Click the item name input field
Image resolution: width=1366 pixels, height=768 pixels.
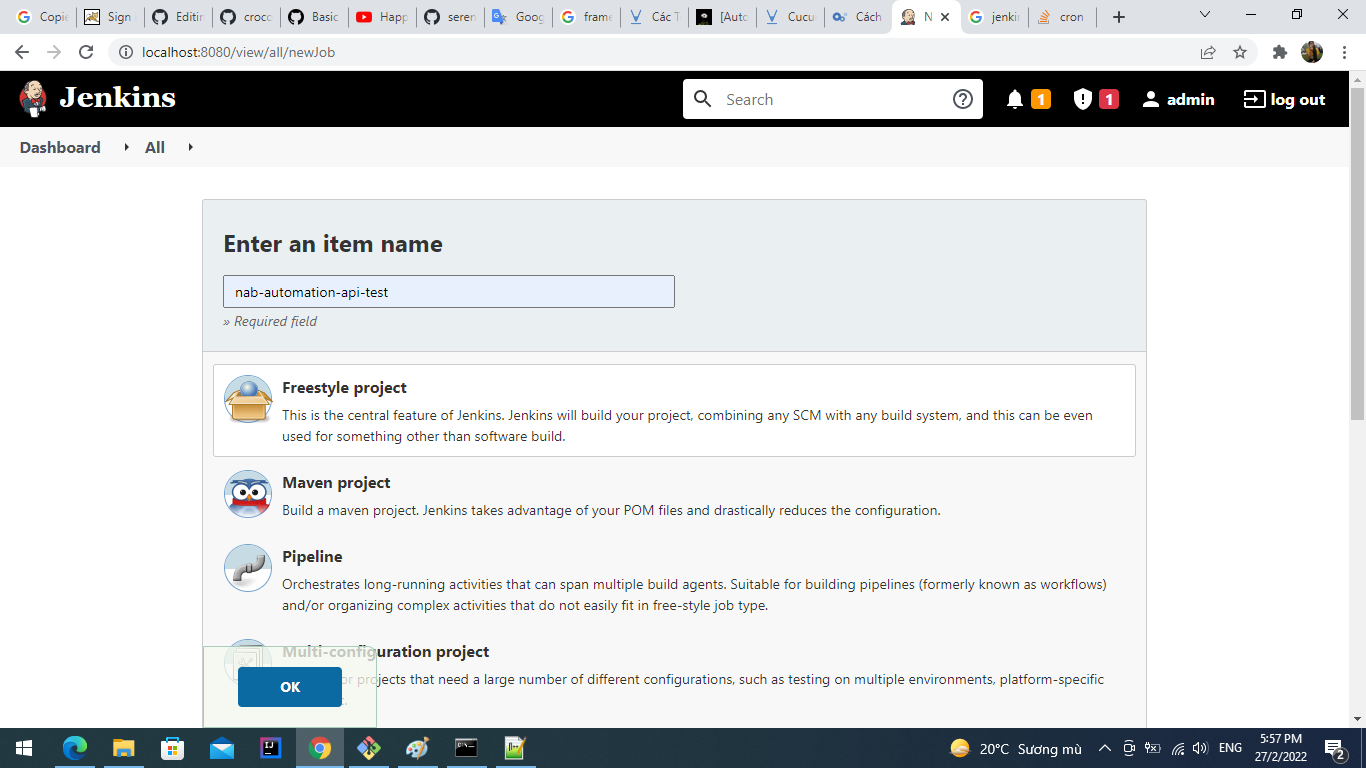(x=449, y=292)
